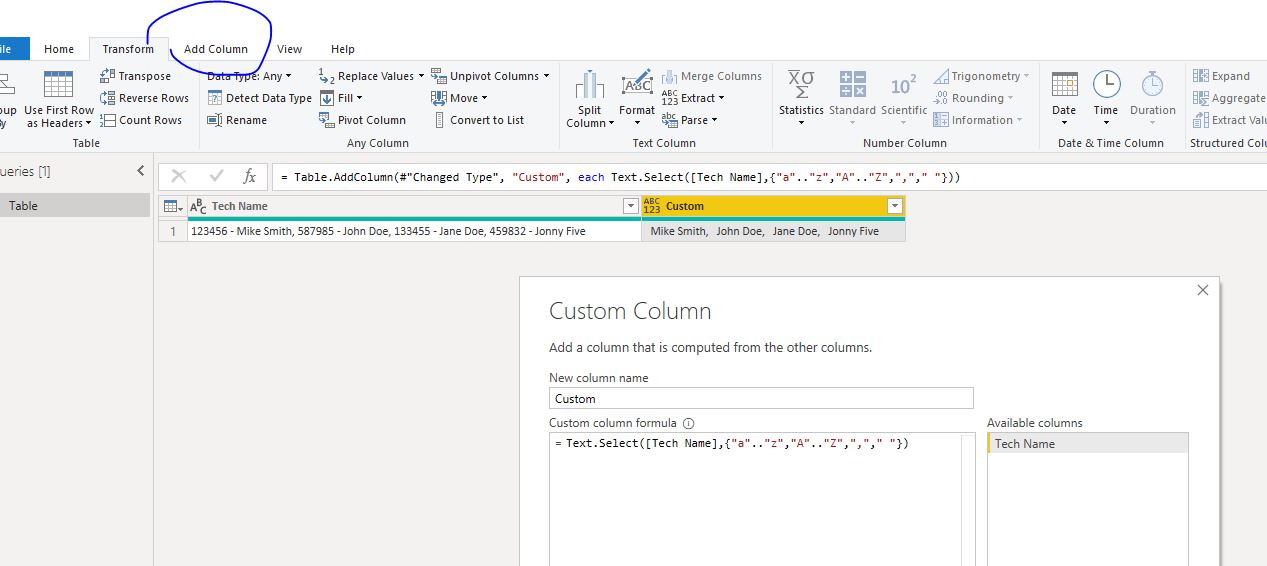This screenshot has width=1267, height=566.
Task: Click the formula bar text
Action: [620, 177]
